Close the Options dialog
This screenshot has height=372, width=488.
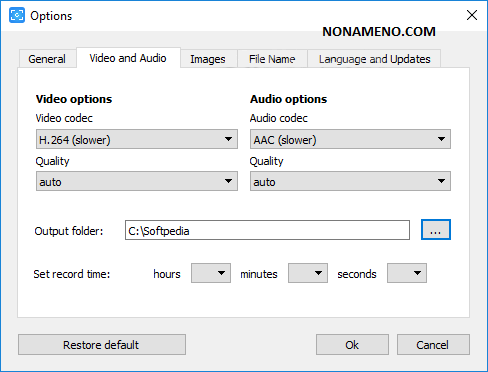(x=472, y=15)
